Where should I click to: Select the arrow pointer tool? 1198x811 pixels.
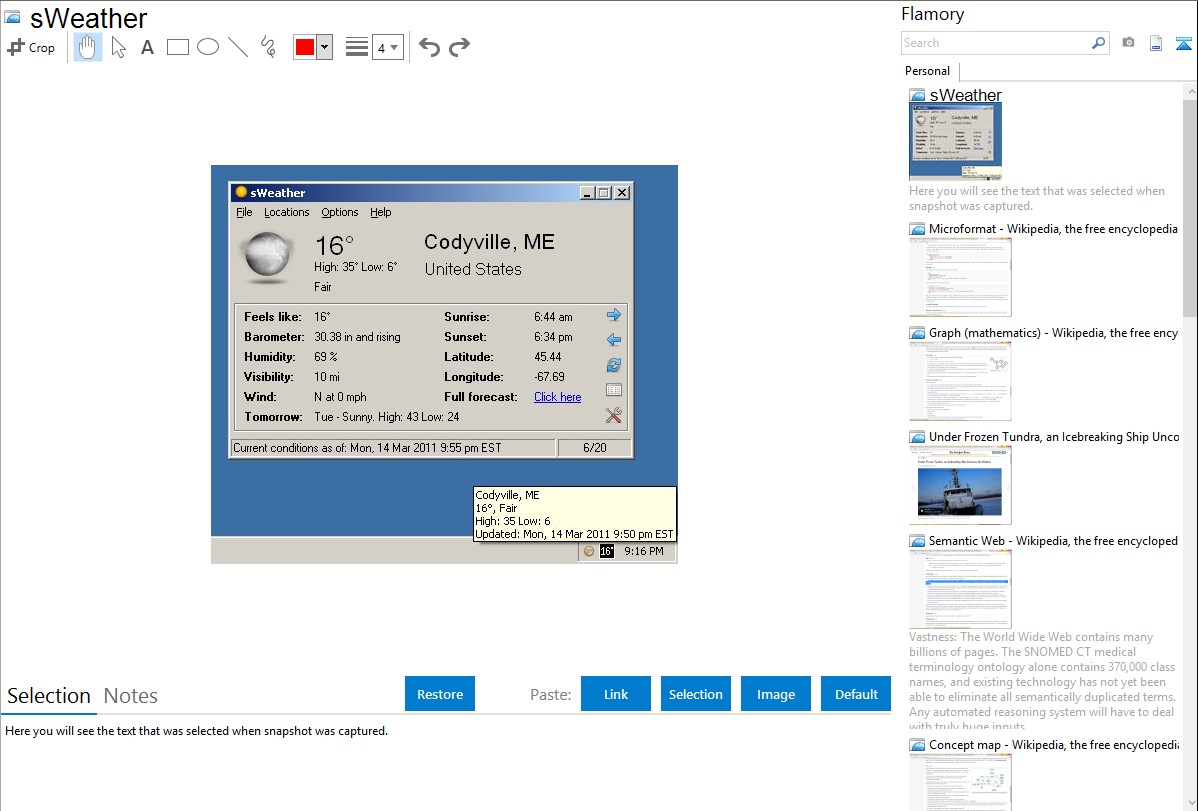pos(118,47)
